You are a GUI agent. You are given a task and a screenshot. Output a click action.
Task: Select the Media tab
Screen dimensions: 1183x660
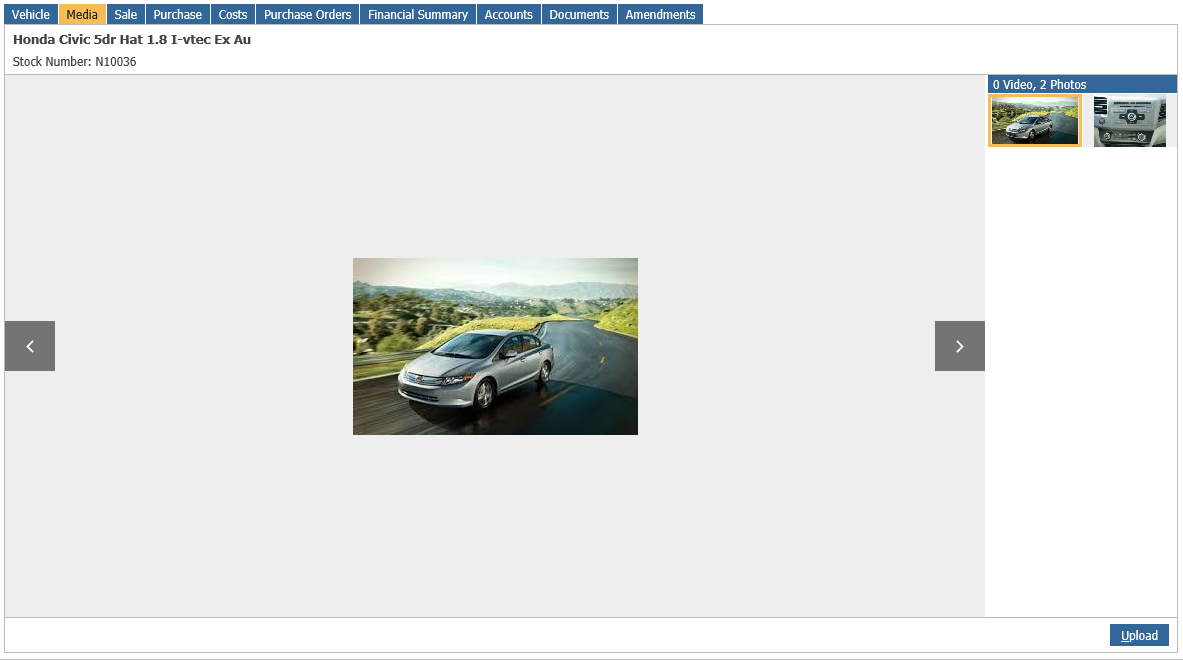pyautogui.click(x=82, y=14)
